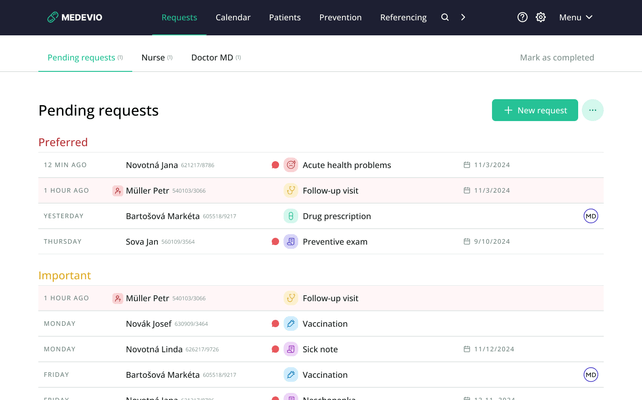This screenshot has width=642, height=400.
Task: Open the help question mark icon
Action: [522, 17]
